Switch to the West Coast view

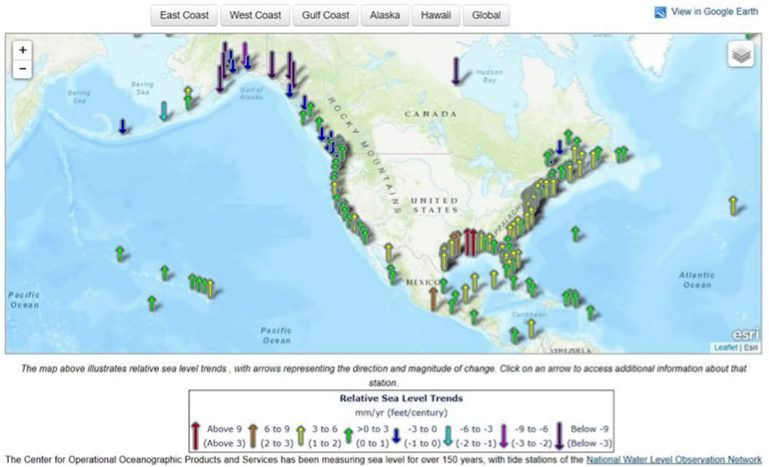[x=255, y=16]
